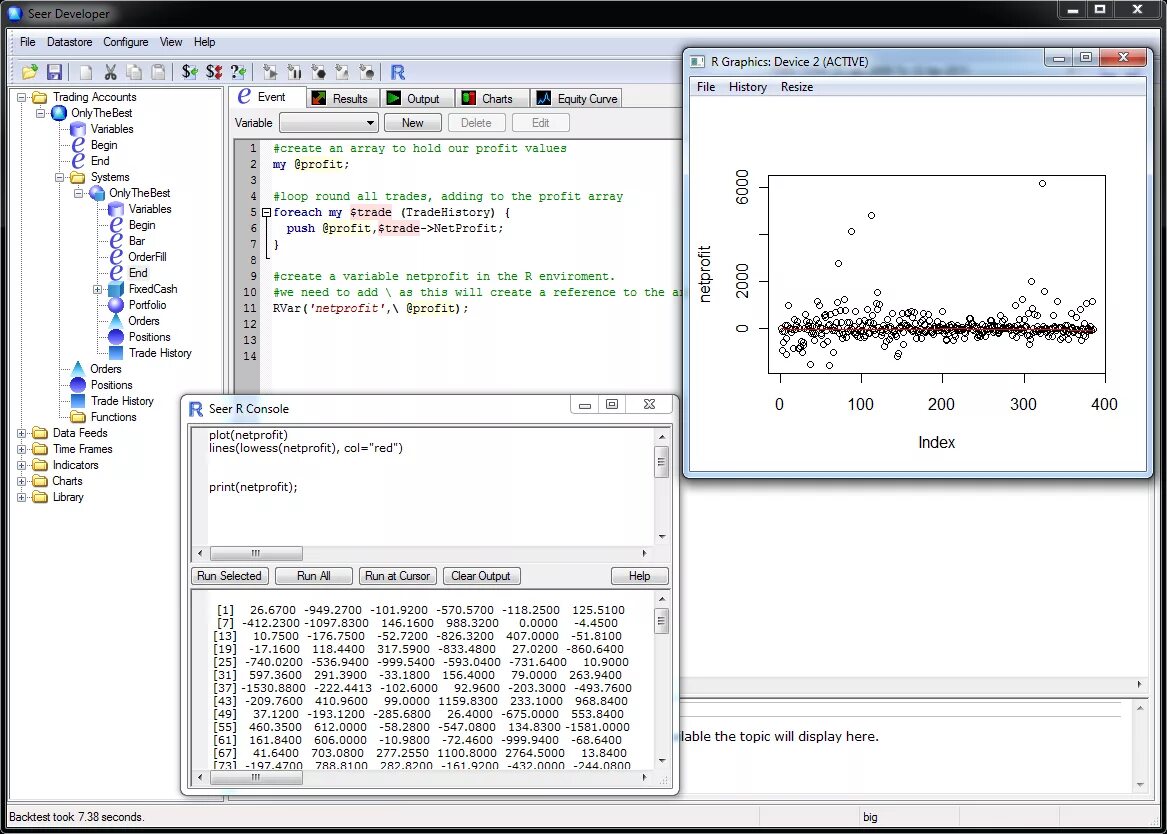This screenshot has width=1167, height=834.
Task: Expand the Data Feeds folder
Action: [22, 433]
